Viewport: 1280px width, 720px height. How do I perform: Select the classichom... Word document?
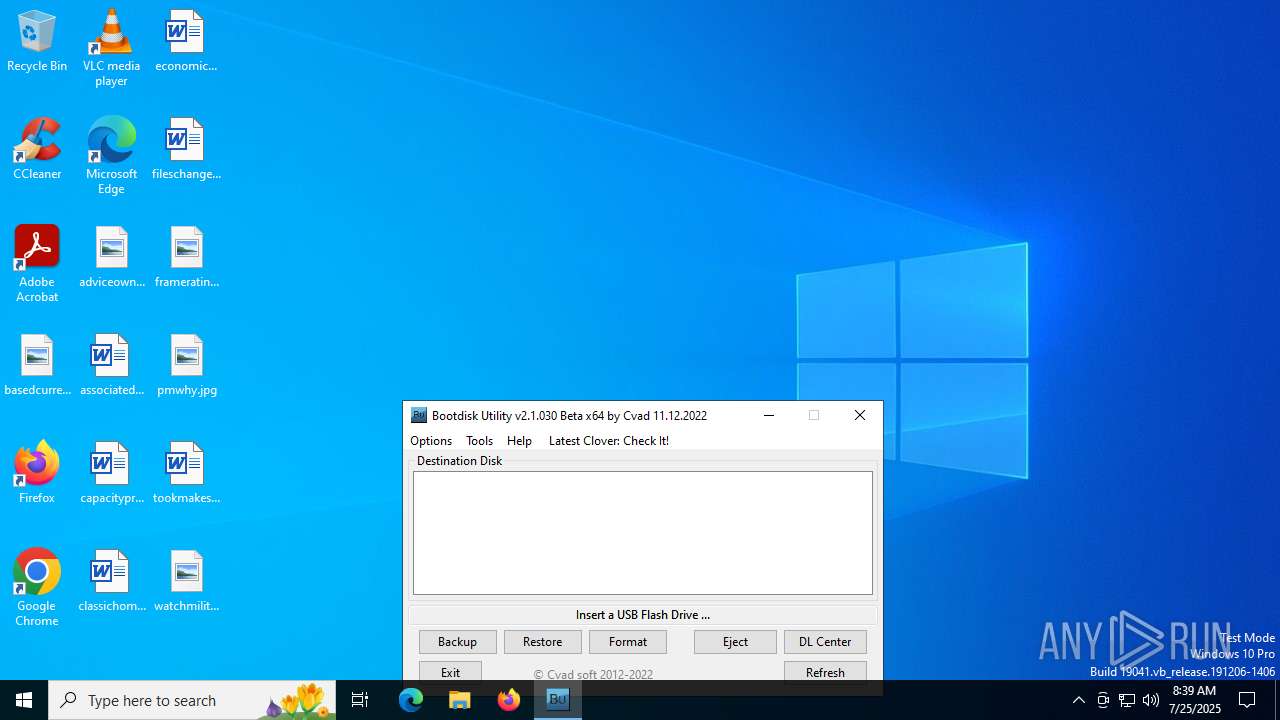111,581
